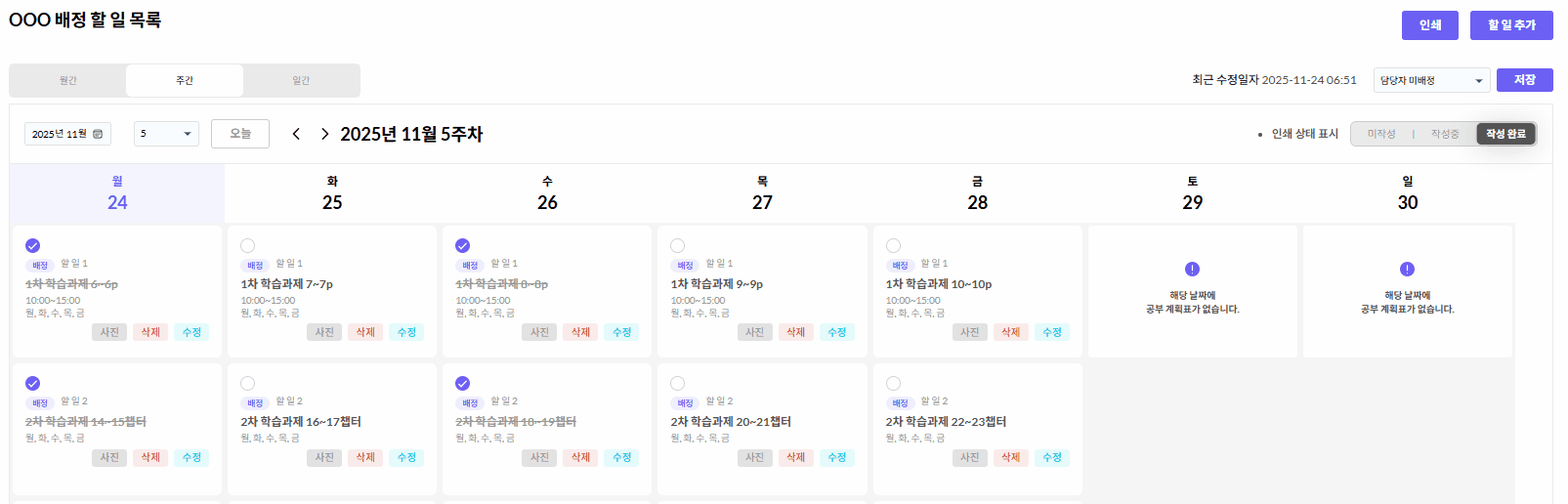
Task: Click the calendar icon in the date field
Action: tap(98, 134)
